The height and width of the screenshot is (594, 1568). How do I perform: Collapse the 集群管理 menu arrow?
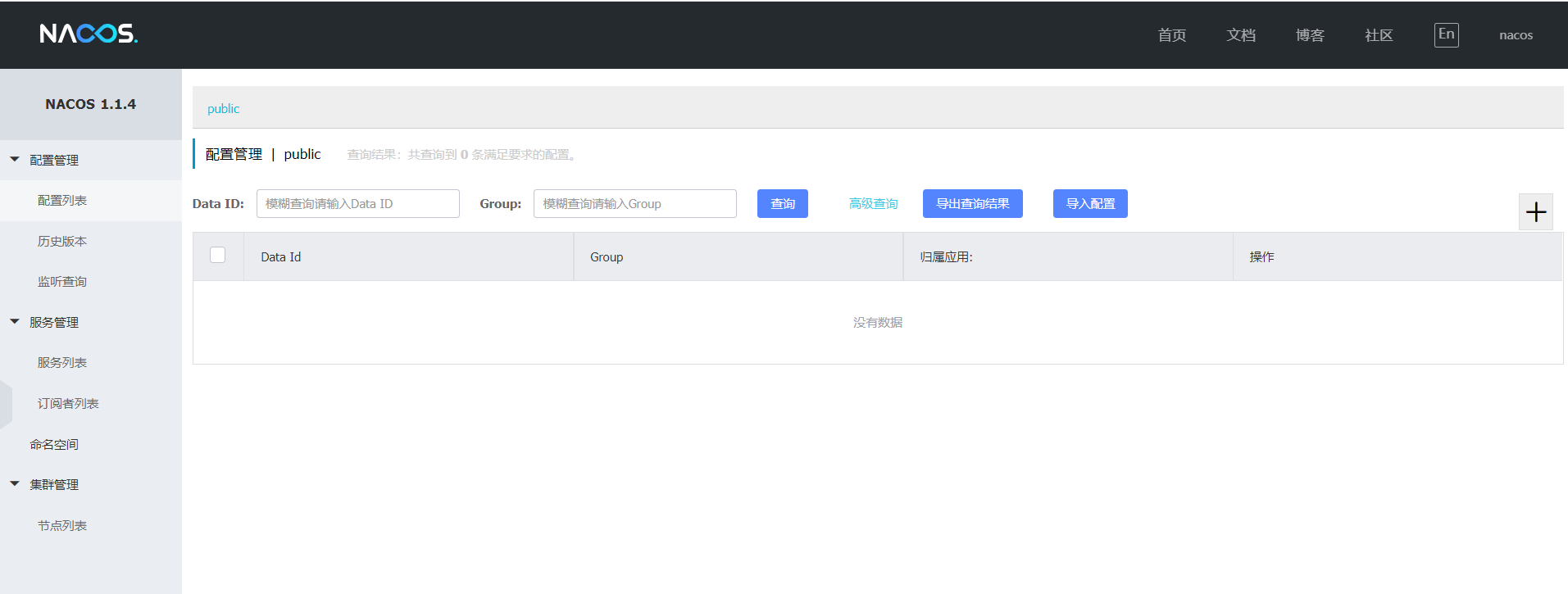tap(15, 484)
